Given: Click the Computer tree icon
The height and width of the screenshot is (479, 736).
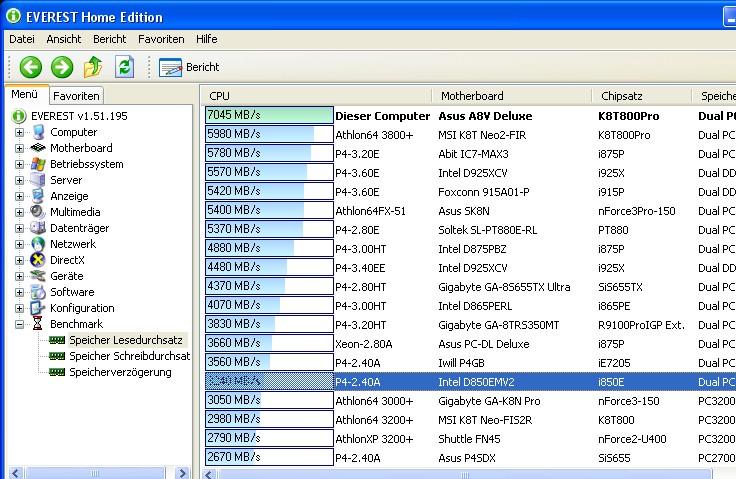Looking at the screenshot, I should [x=38, y=132].
